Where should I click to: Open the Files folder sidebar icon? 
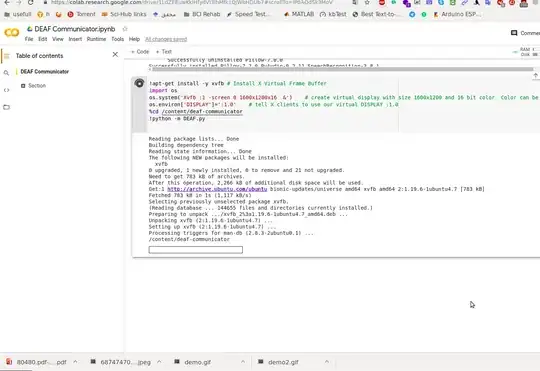6,107
